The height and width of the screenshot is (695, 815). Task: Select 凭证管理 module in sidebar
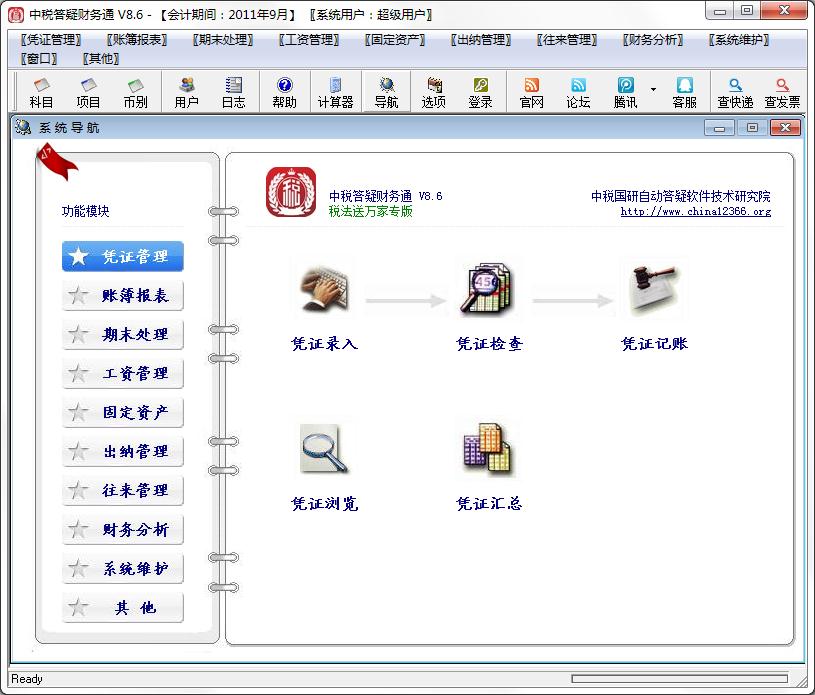pyautogui.click(x=123, y=256)
